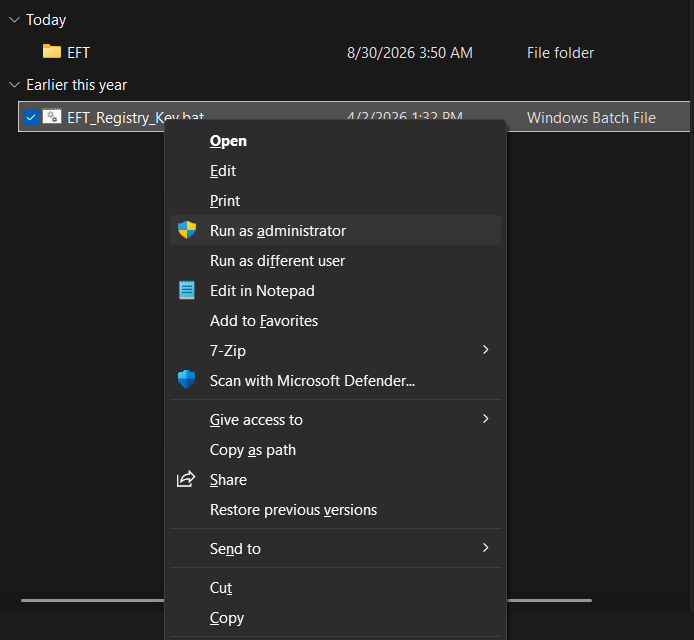This screenshot has width=694, height=640.
Task: Click the horizontal scrollbar at the bottom
Action: [306, 601]
